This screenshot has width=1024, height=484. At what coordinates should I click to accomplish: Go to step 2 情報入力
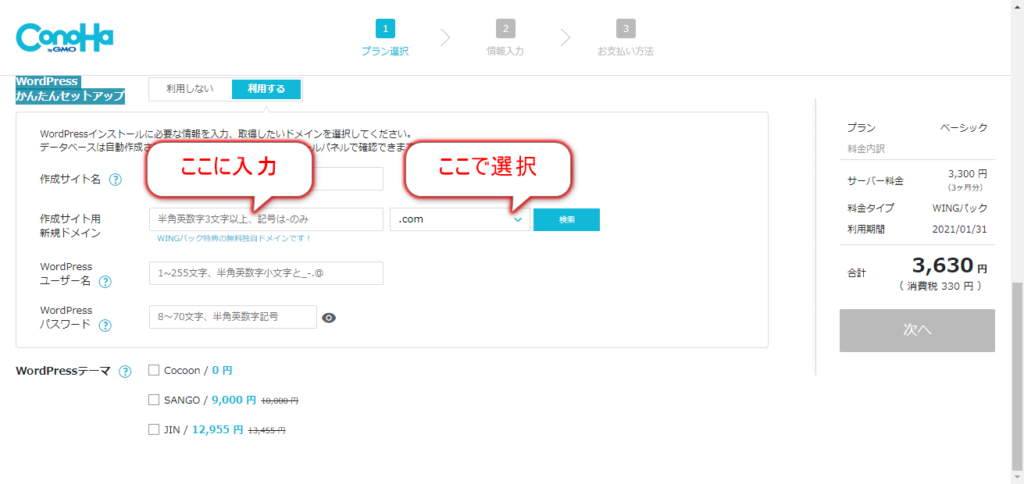pos(505,39)
